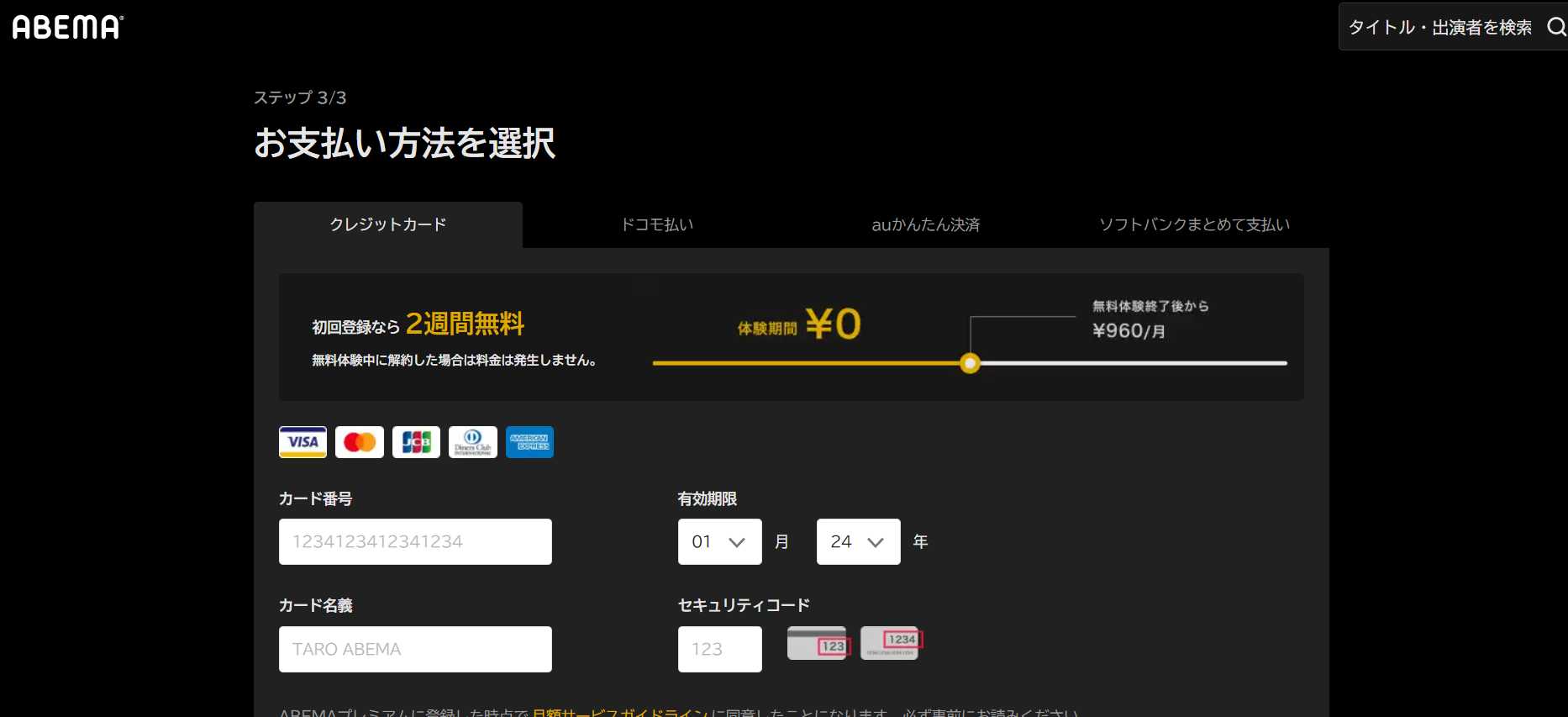Click the ステップ 3/3 text
The width and height of the screenshot is (1568, 717).
(x=300, y=98)
